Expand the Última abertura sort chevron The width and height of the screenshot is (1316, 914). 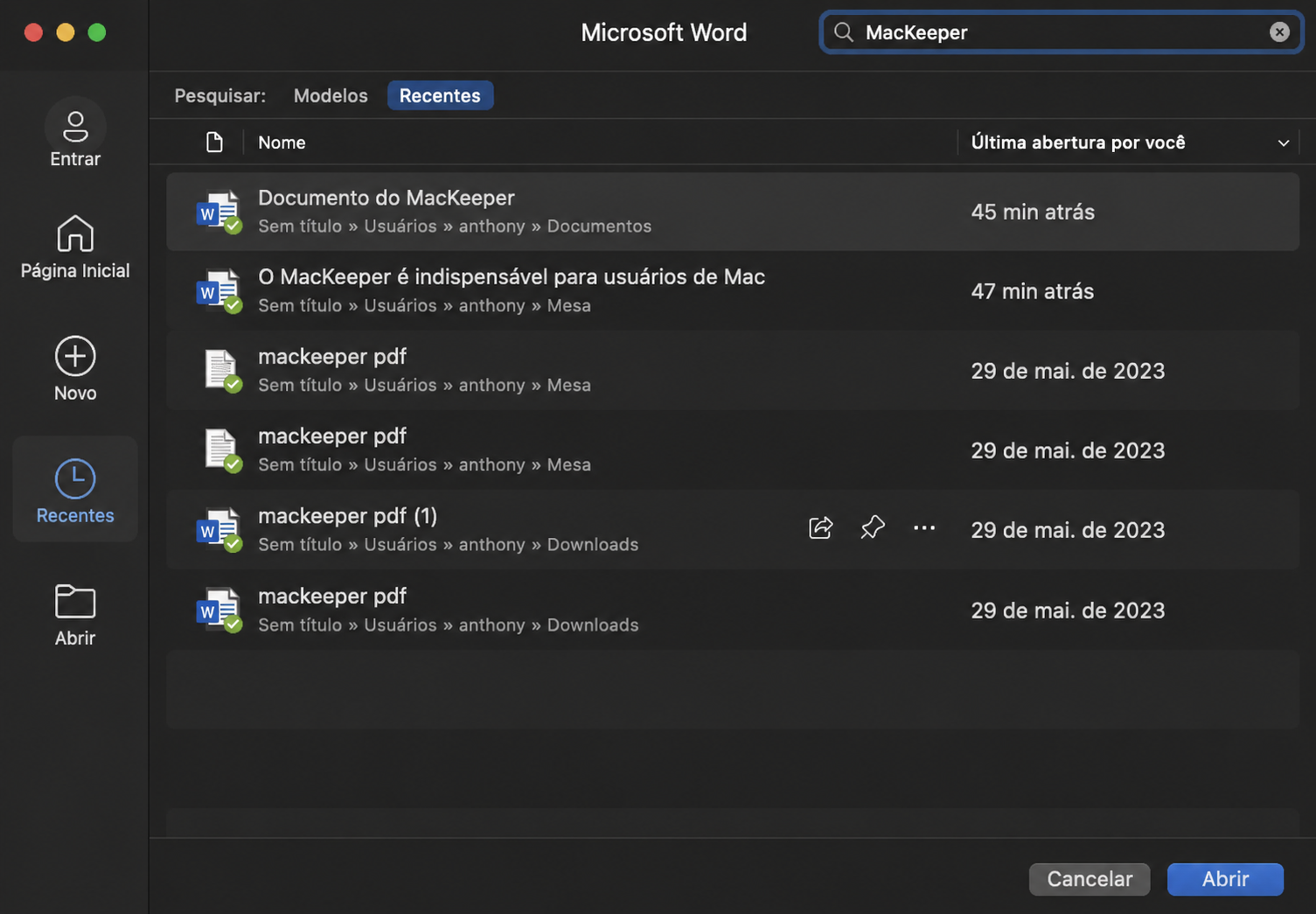(1283, 143)
